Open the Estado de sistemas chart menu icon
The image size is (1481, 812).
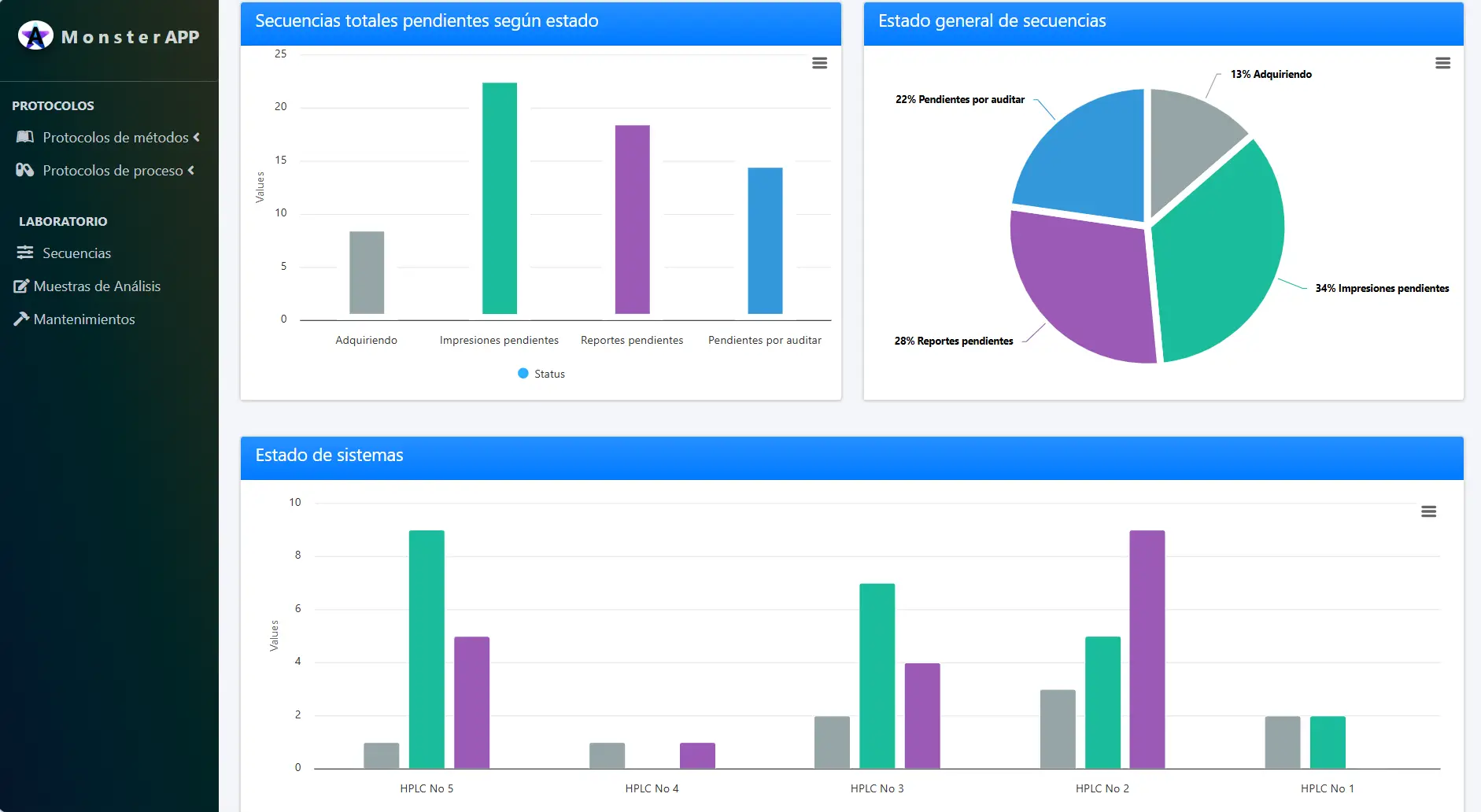(x=1428, y=511)
